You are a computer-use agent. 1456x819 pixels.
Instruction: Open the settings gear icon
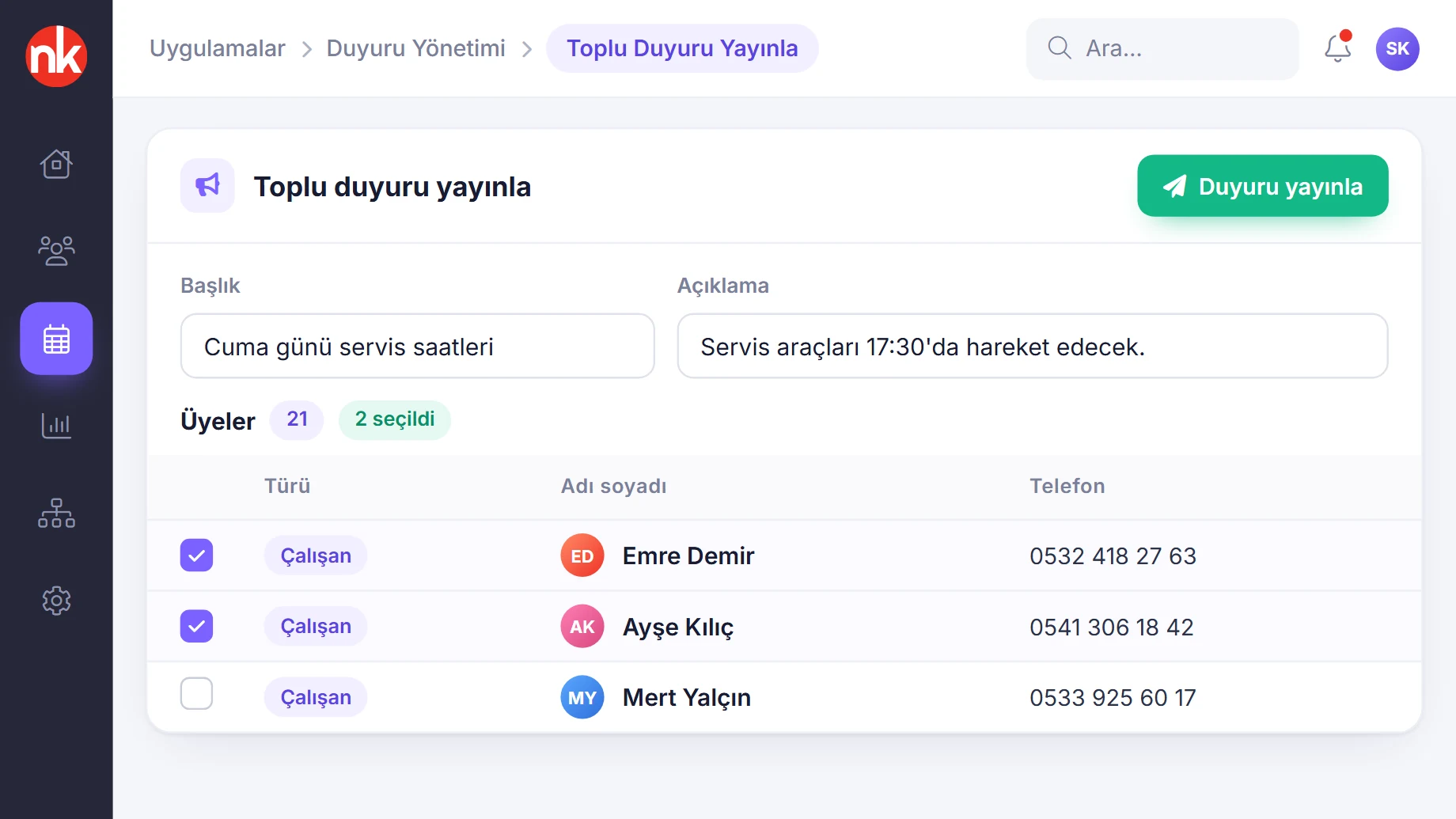coord(56,601)
